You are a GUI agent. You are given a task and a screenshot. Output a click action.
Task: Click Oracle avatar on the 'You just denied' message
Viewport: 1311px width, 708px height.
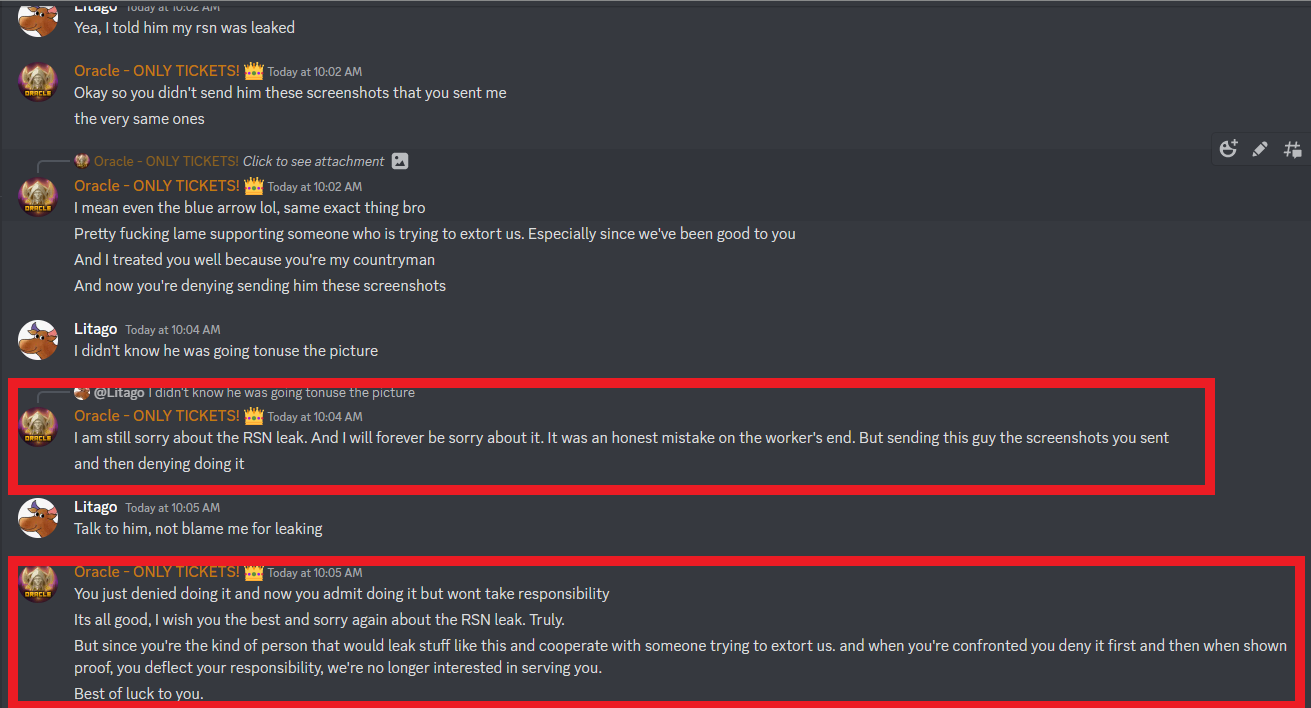38,582
